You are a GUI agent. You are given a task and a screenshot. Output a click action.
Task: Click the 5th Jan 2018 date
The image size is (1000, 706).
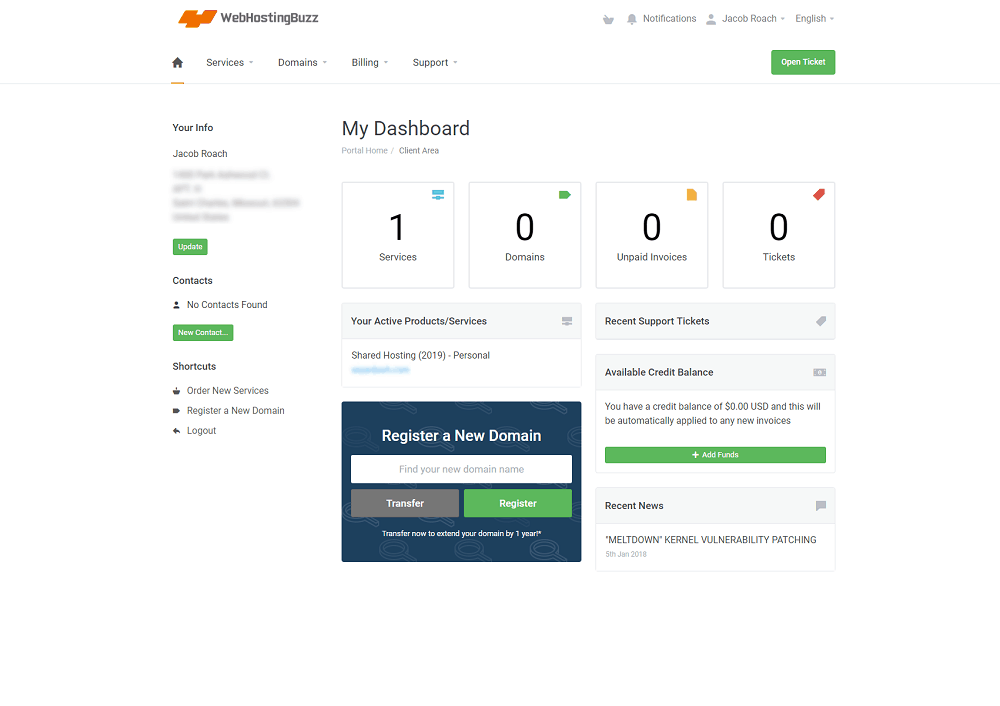click(x=626, y=554)
